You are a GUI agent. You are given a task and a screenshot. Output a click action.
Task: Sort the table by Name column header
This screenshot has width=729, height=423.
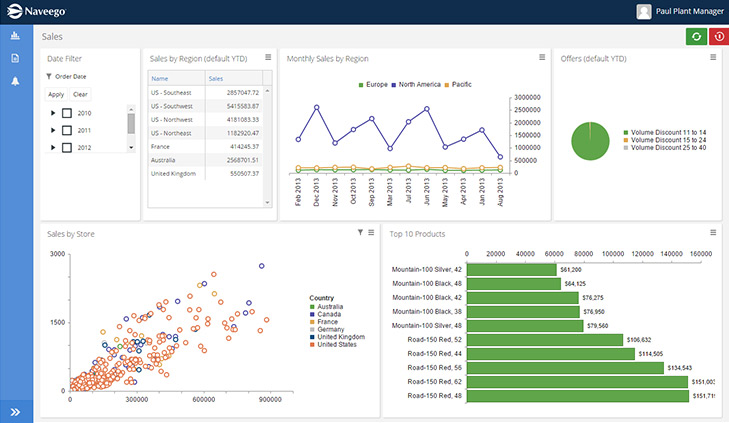(160, 77)
